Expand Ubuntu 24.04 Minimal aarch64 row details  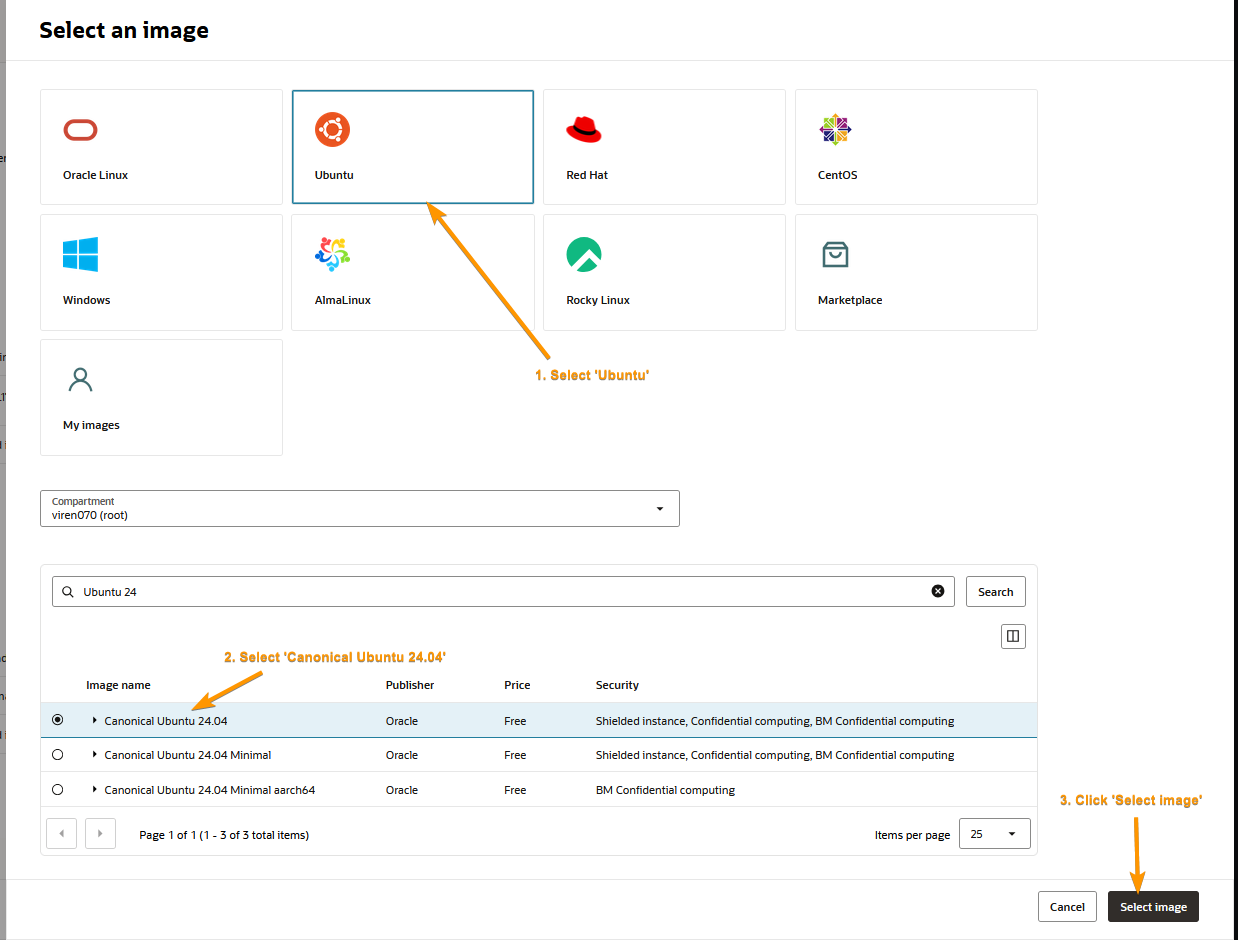tap(95, 790)
